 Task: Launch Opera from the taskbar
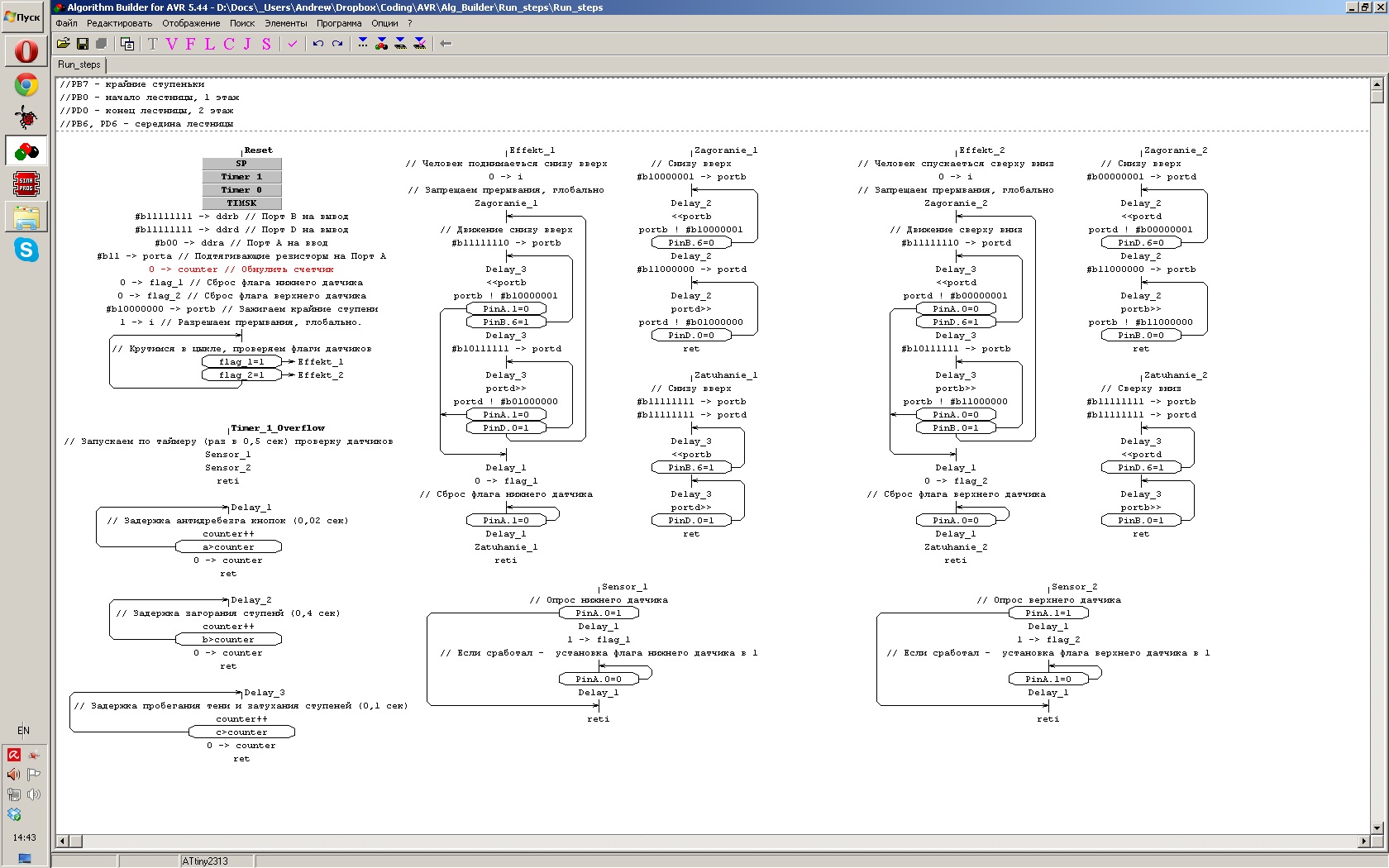(26, 51)
